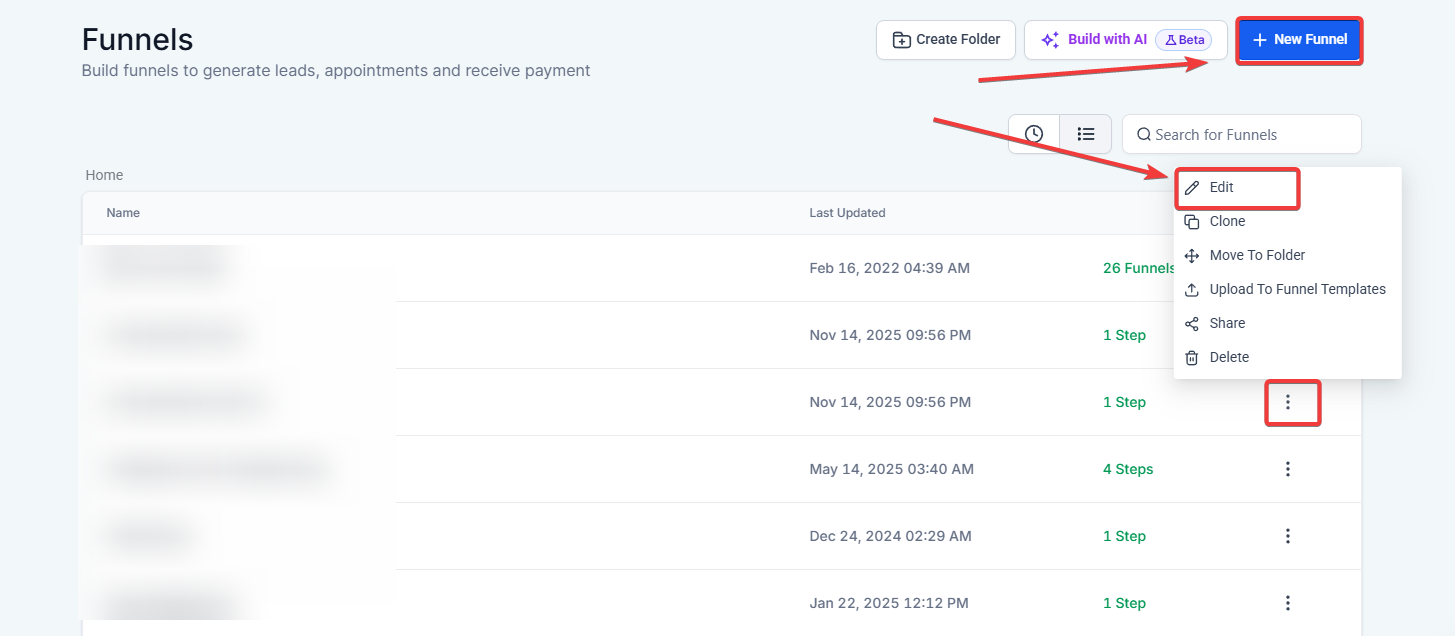The width and height of the screenshot is (1455, 636).
Task: Click the Clone copy icon
Action: 1191,222
